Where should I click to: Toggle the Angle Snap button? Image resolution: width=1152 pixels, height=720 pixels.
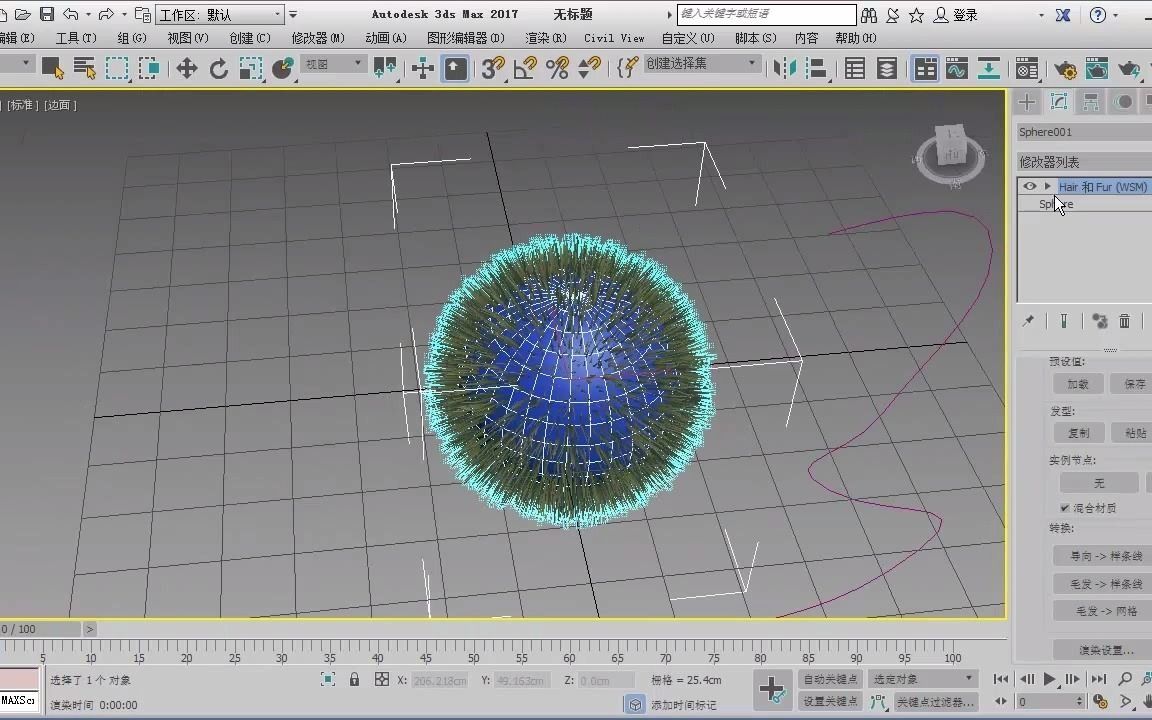click(525, 68)
